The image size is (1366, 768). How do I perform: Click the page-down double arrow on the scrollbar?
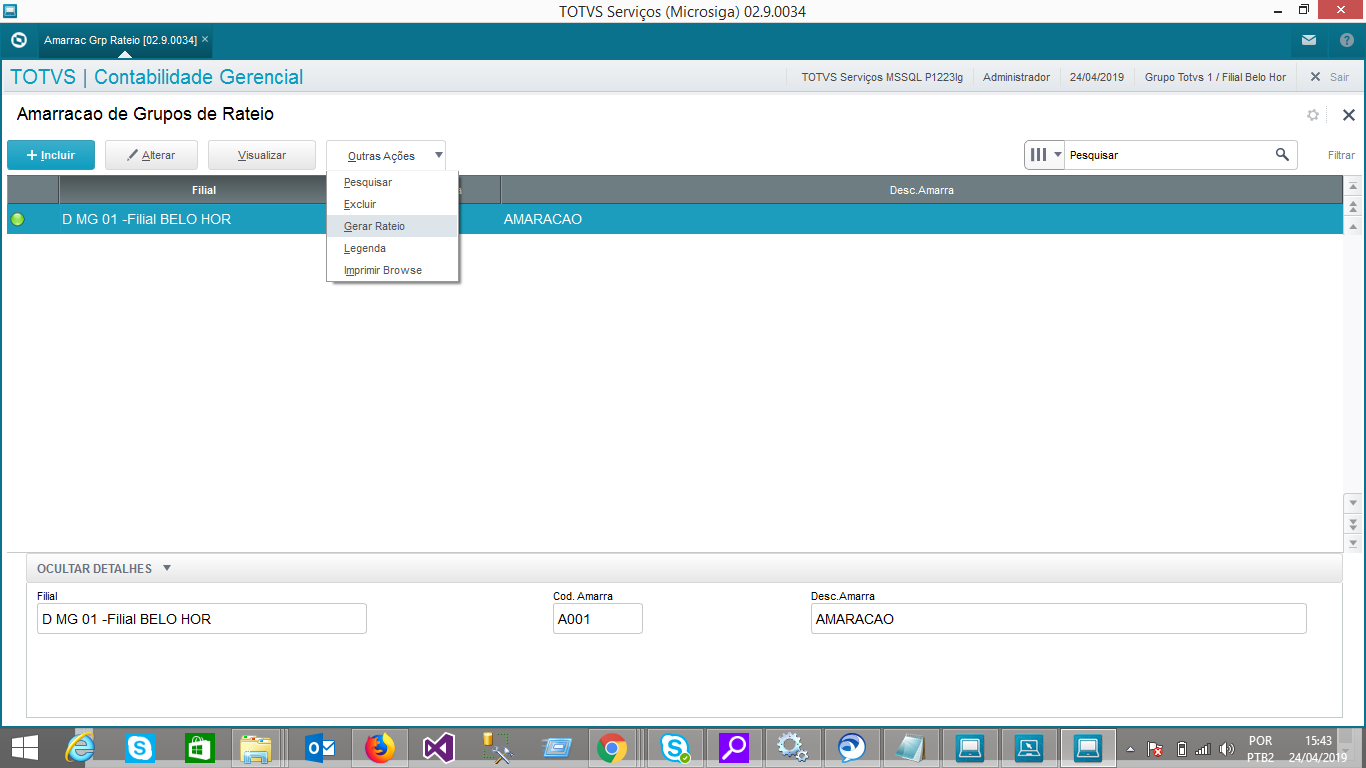[x=1354, y=523]
